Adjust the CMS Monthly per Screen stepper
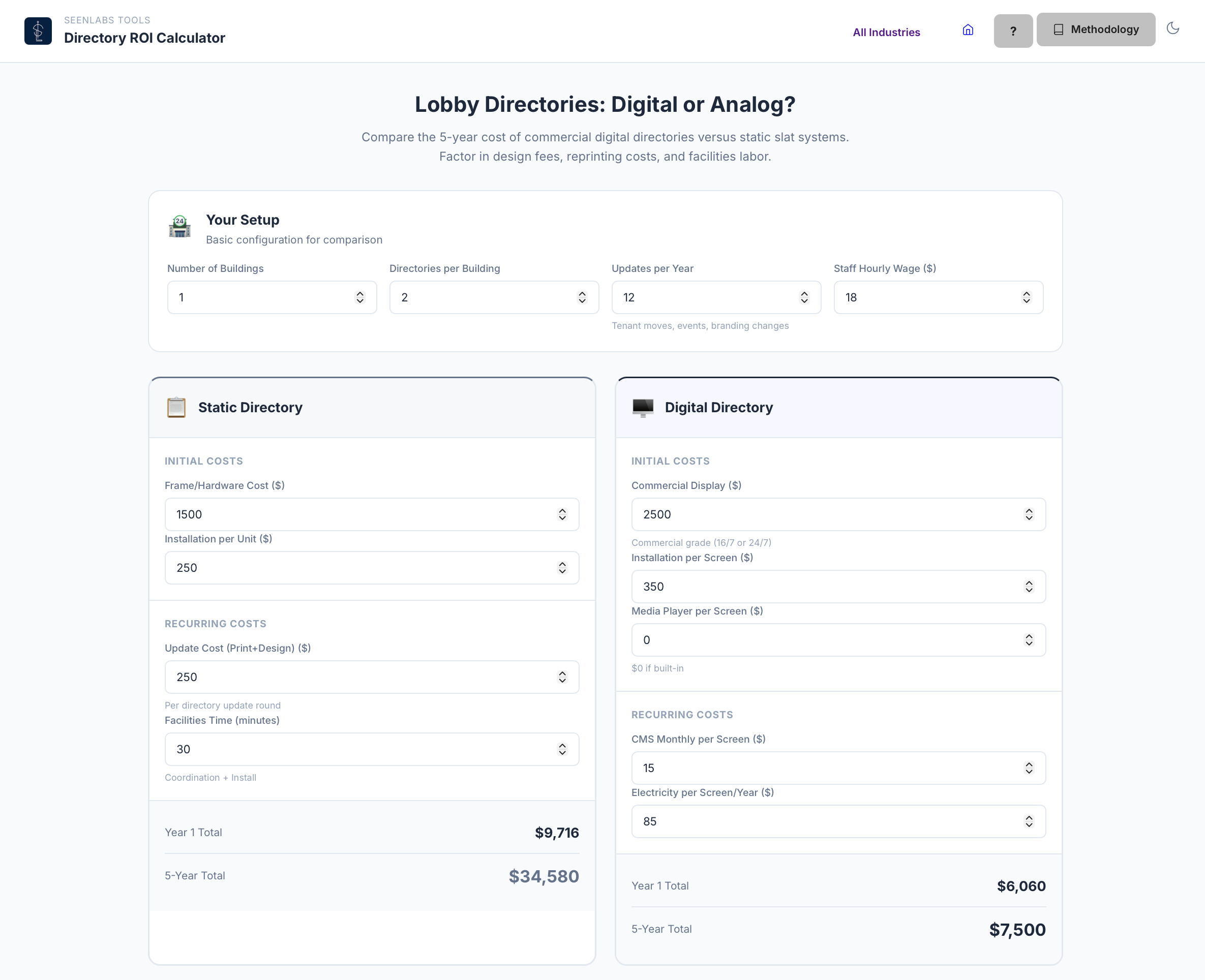Image resolution: width=1205 pixels, height=980 pixels. pyautogui.click(x=1028, y=768)
